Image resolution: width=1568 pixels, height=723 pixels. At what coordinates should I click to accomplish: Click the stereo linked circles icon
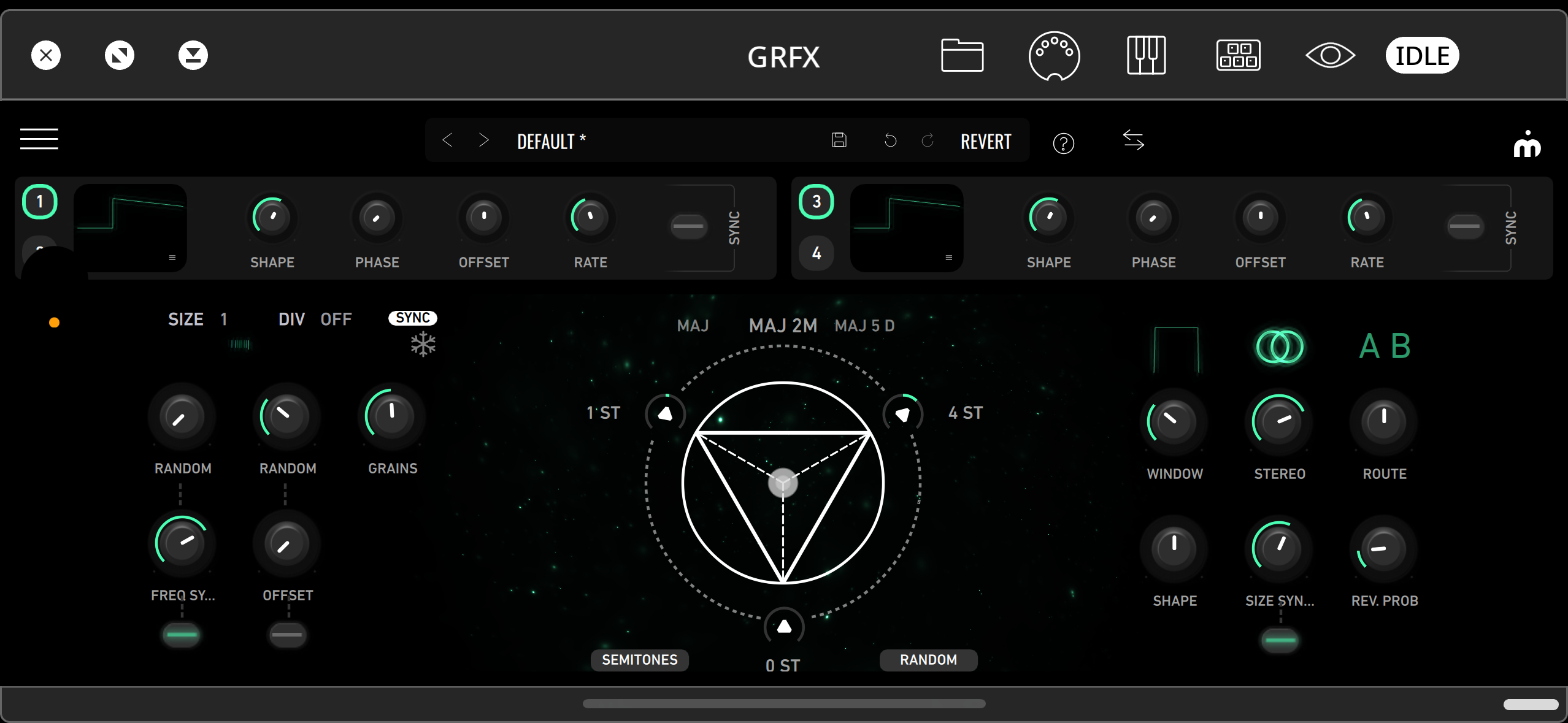pos(1280,347)
